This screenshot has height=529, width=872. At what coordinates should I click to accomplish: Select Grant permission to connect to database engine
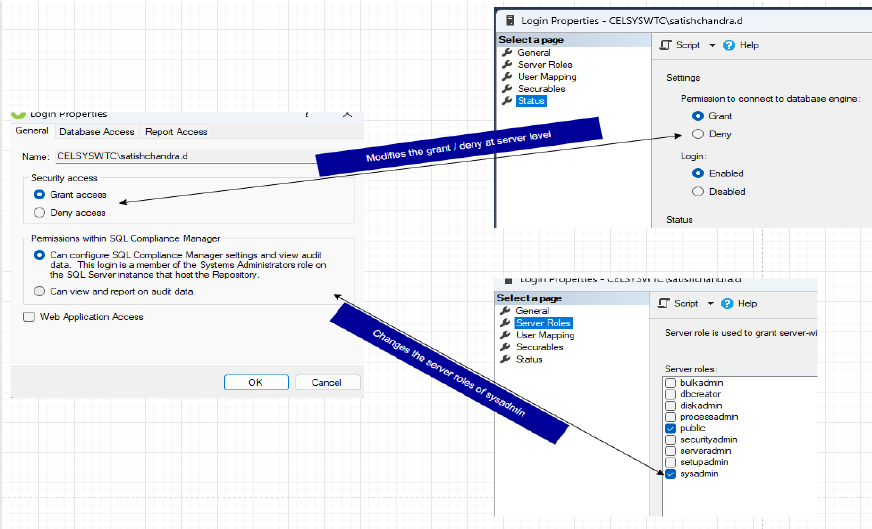(x=698, y=116)
